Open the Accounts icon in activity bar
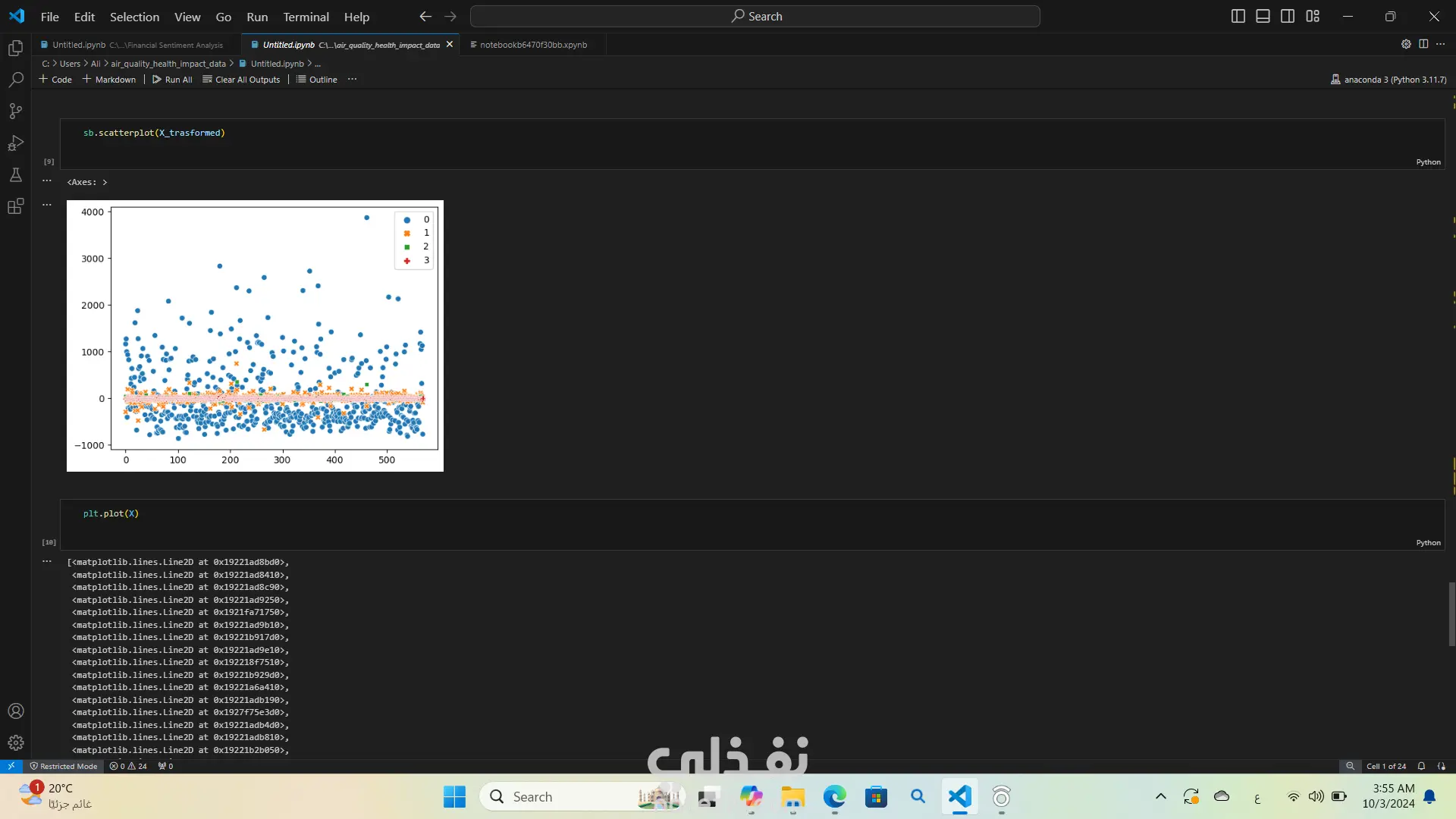Screen dimensions: 1456x819 tap(15, 711)
